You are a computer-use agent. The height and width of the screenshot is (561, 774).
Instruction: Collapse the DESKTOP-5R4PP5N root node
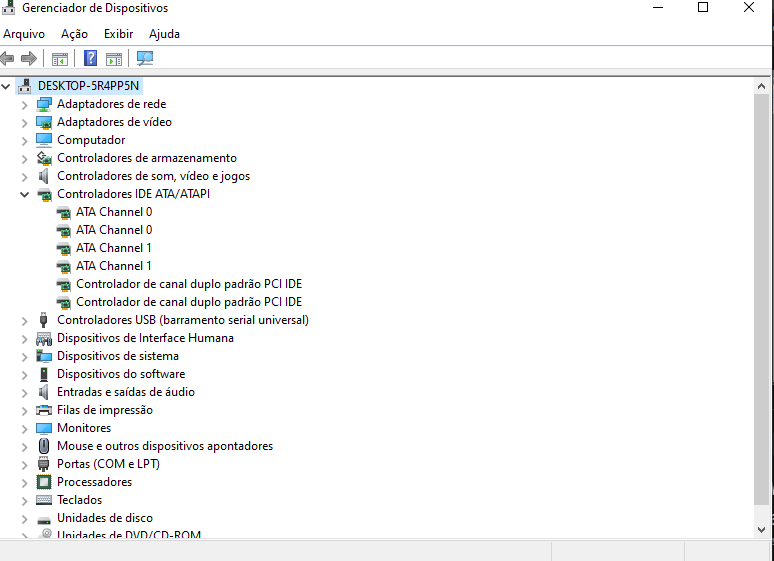point(6,86)
